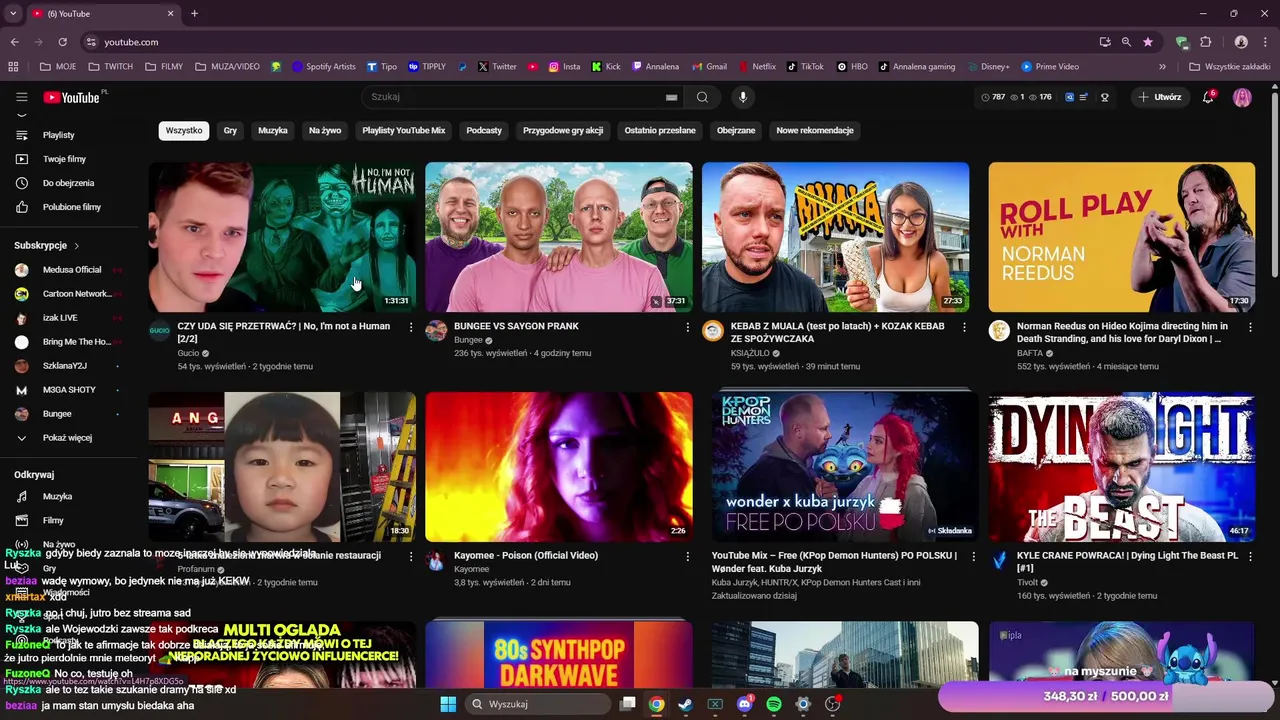Image resolution: width=1280 pixels, height=720 pixels.
Task: Open the Chrome profile avatar
Action: pos(1241,42)
